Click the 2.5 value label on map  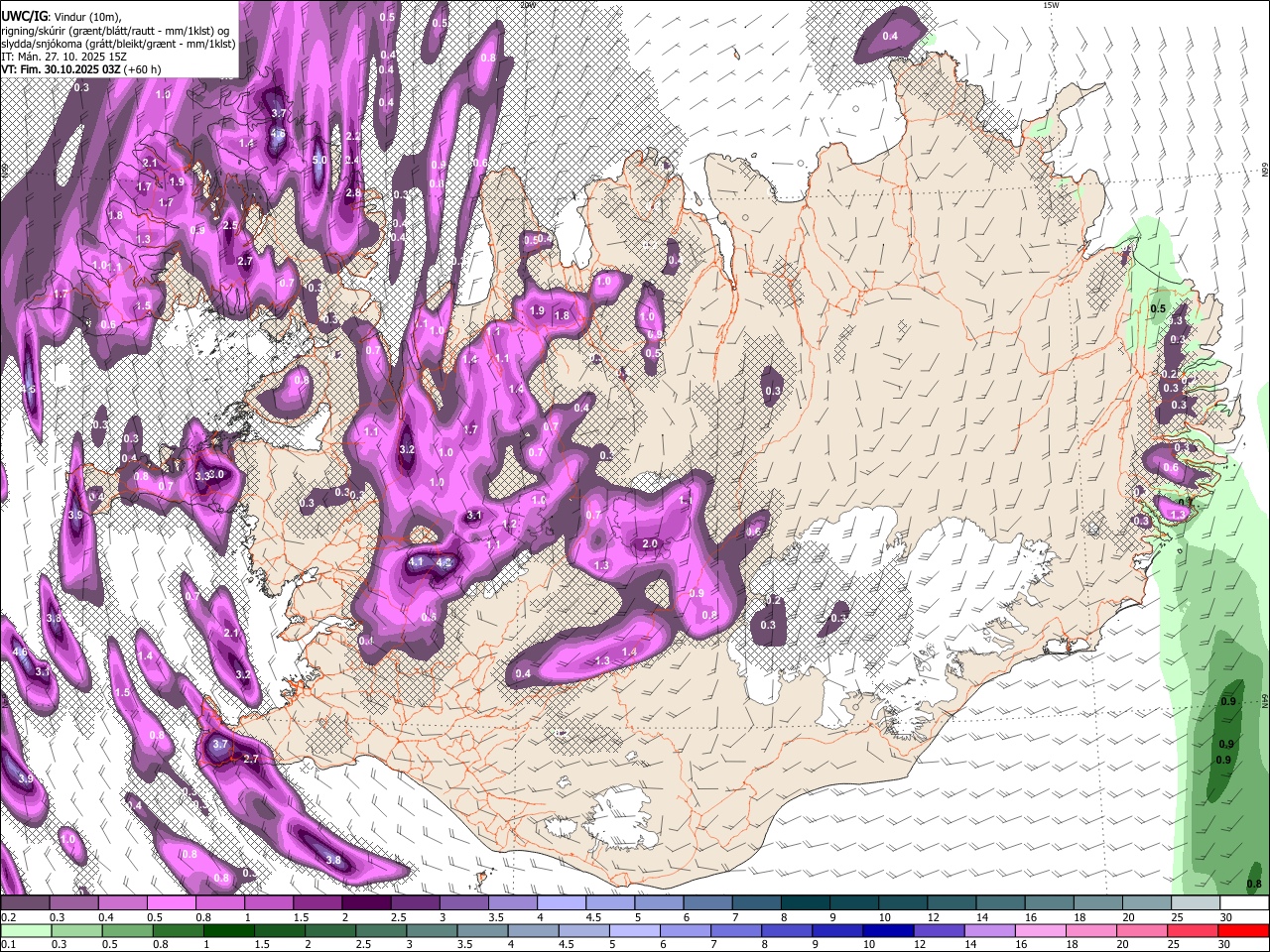pyautogui.click(x=230, y=225)
